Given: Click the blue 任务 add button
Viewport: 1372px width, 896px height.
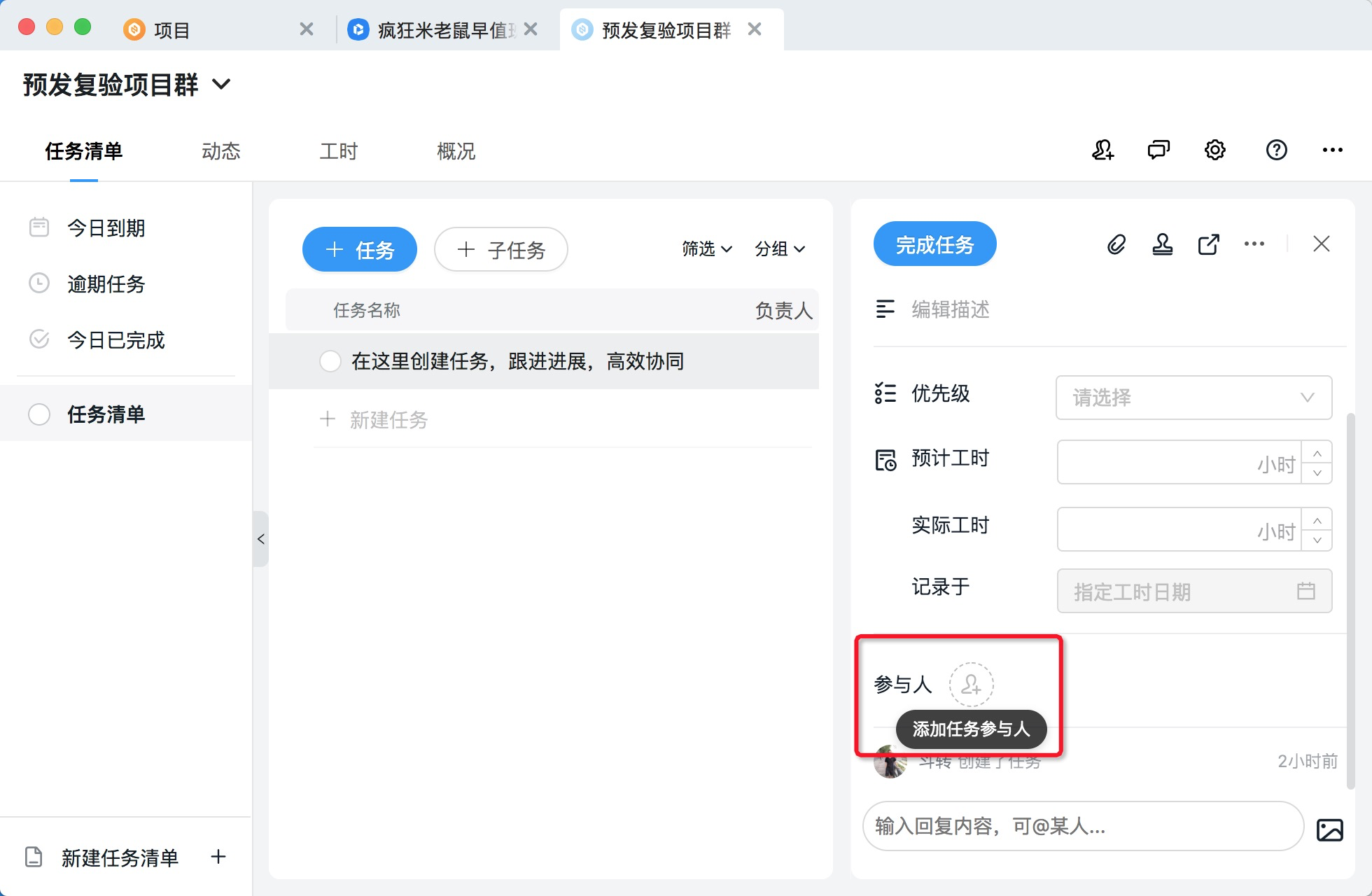Looking at the screenshot, I should 360,249.
